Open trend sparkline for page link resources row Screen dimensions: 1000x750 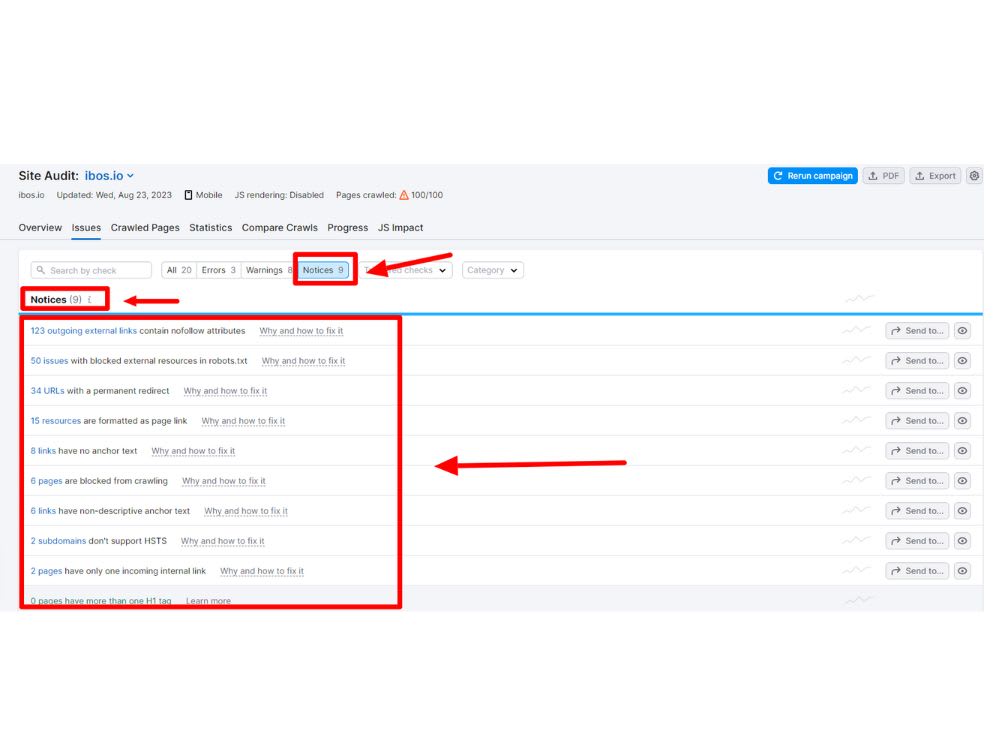tap(856, 420)
